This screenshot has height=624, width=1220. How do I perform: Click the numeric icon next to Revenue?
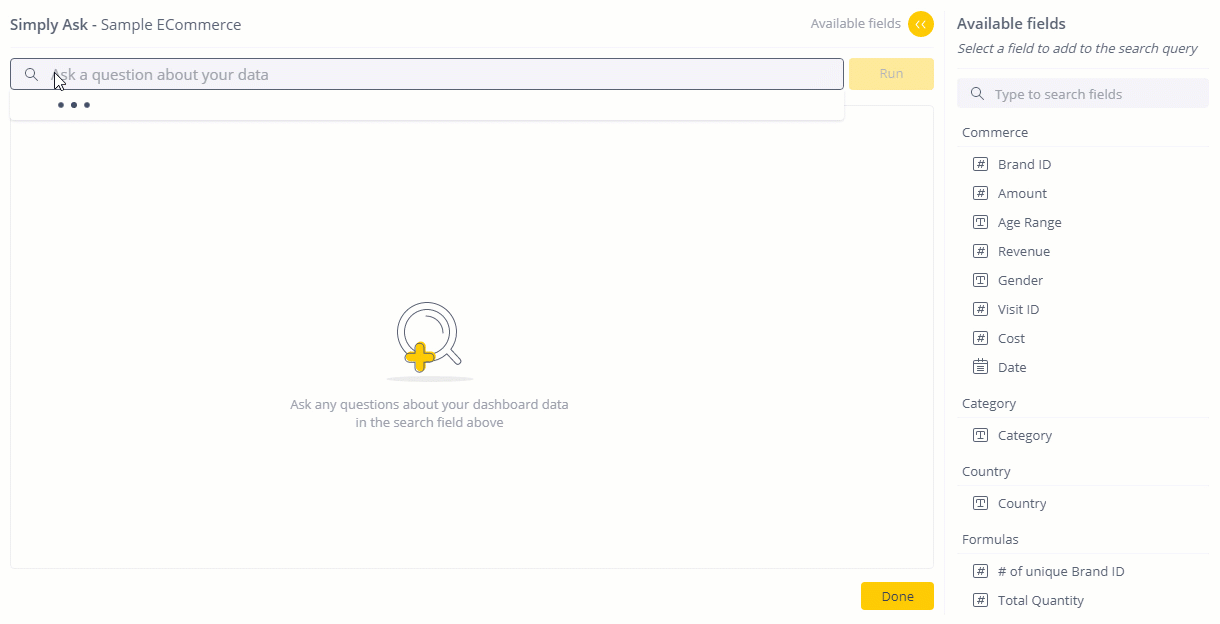pyautogui.click(x=980, y=250)
